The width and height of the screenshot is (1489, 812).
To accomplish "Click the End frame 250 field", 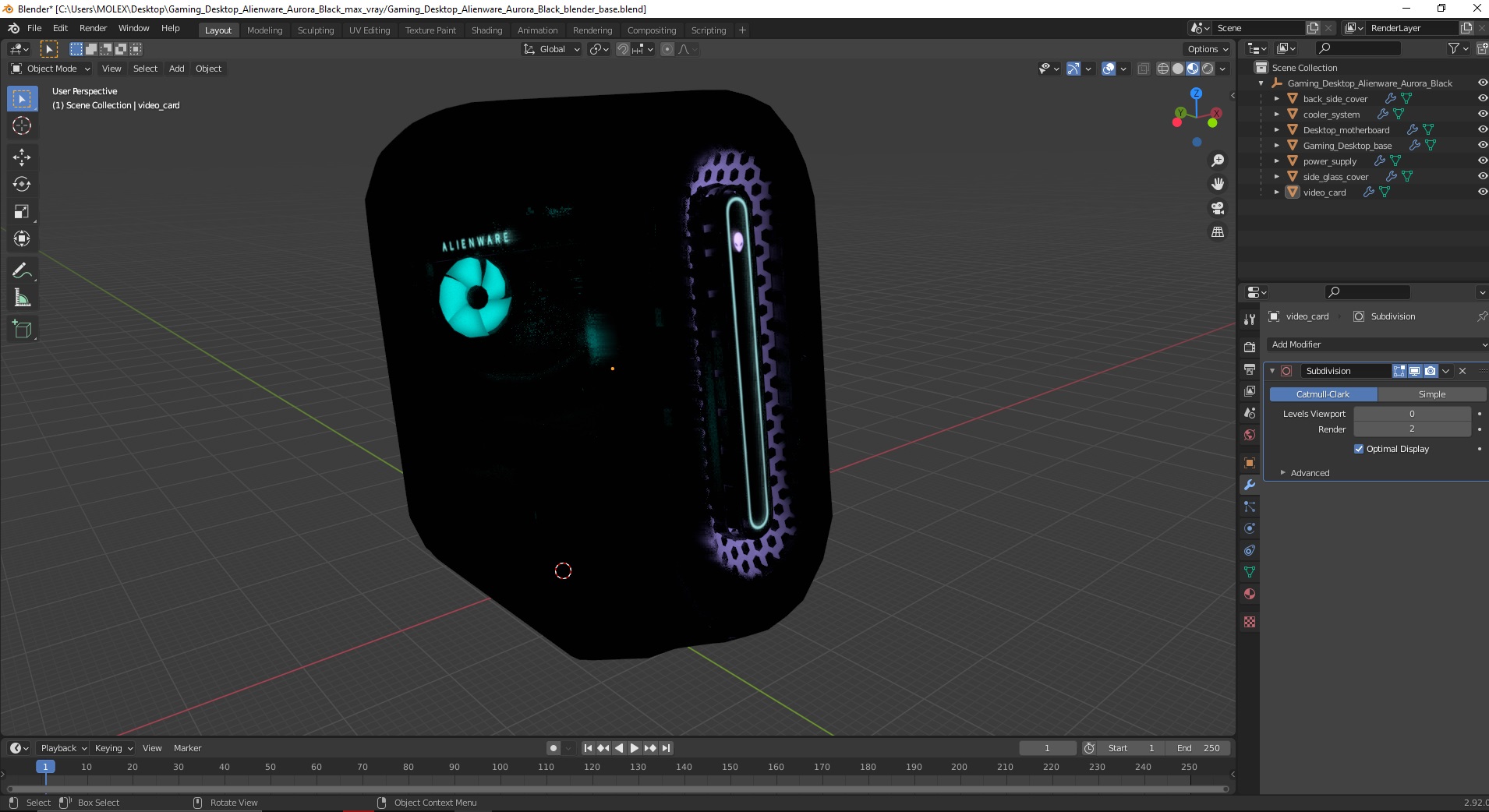I will pos(1198,748).
